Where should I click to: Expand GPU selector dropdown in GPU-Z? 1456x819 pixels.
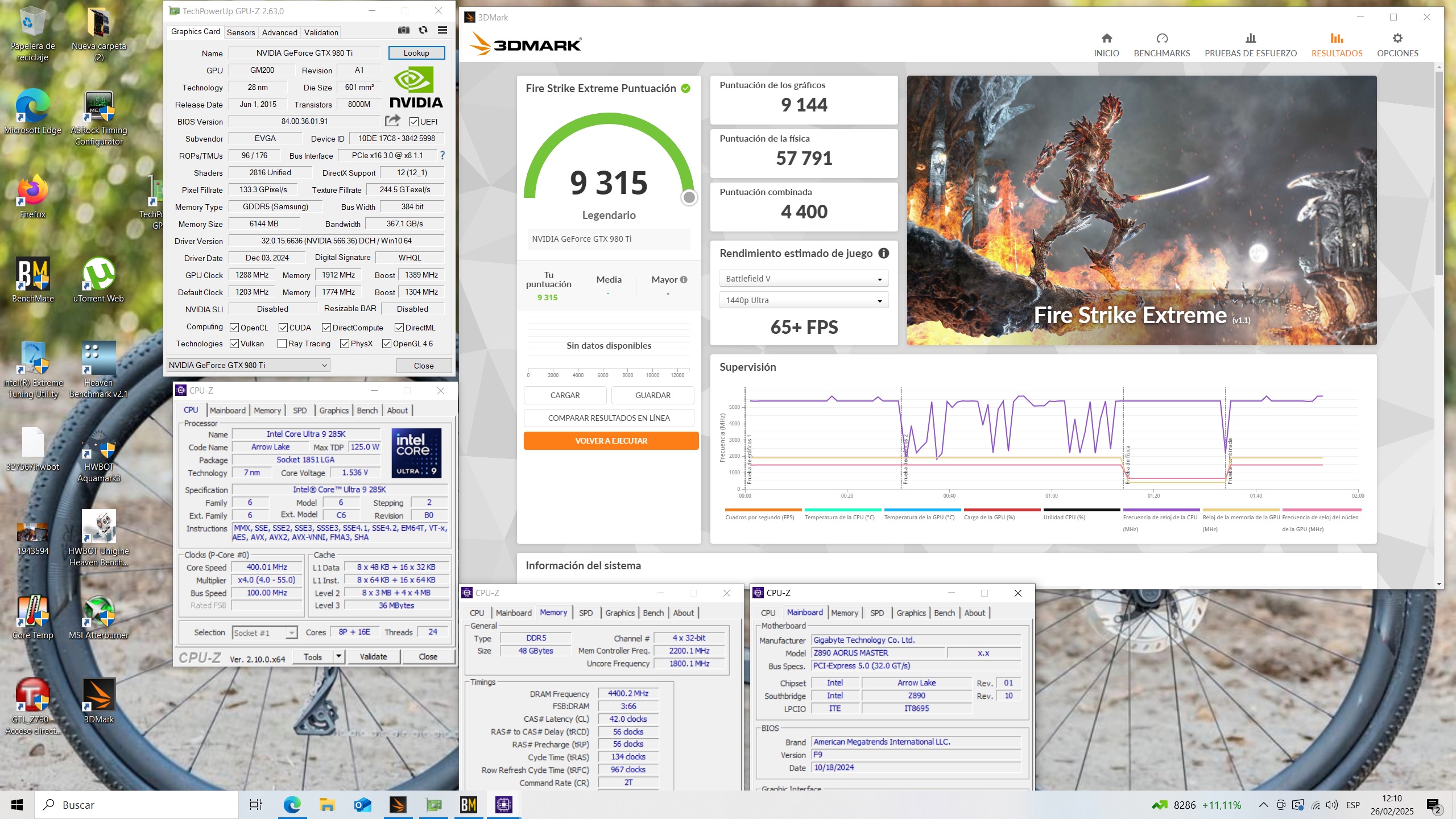[x=248, y=365]
